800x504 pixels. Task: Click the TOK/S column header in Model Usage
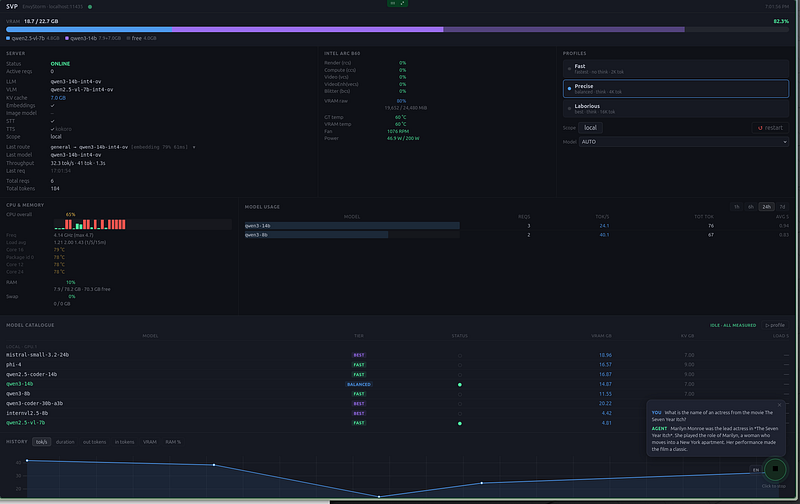pos(602,217)
